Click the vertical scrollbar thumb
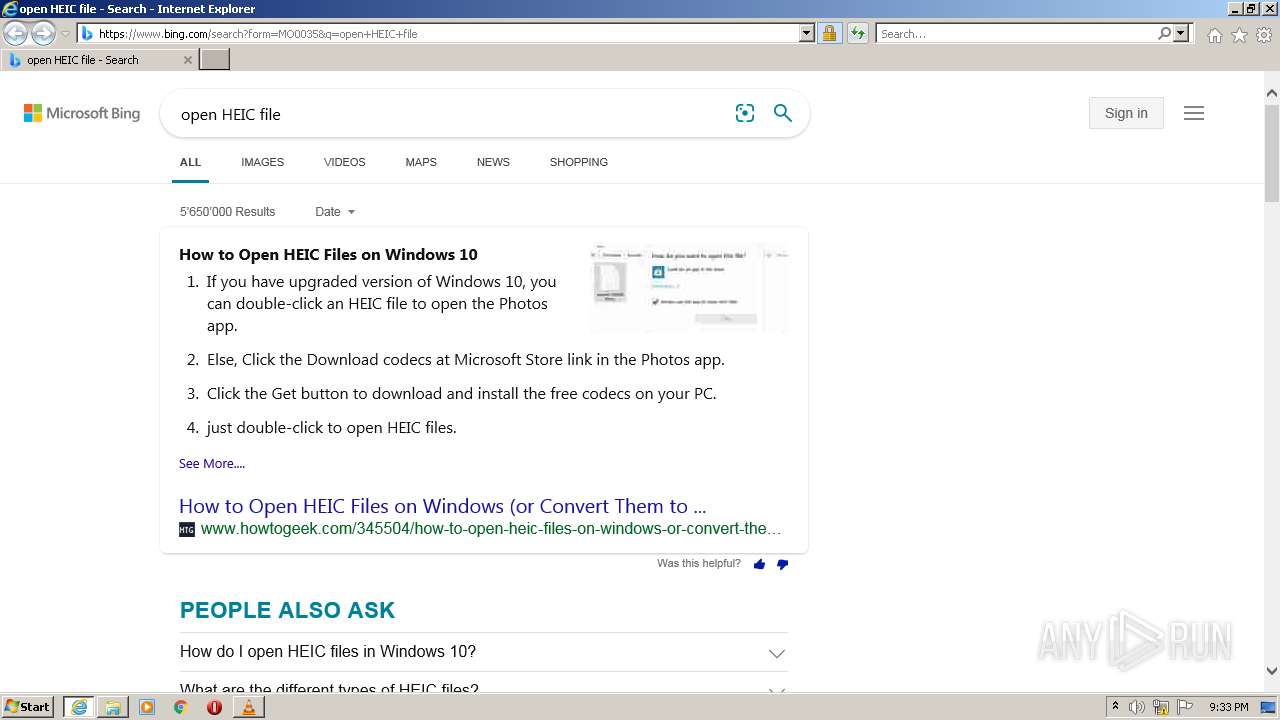 pos(1272,153)
